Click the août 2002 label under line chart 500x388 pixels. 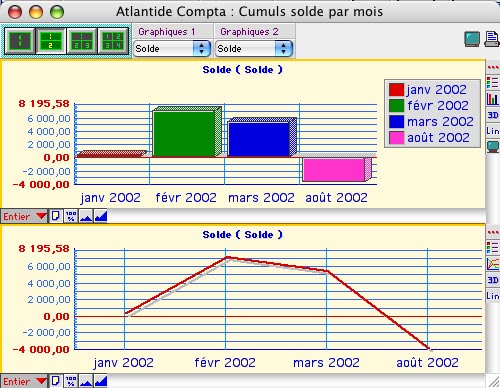pos(427,362)
